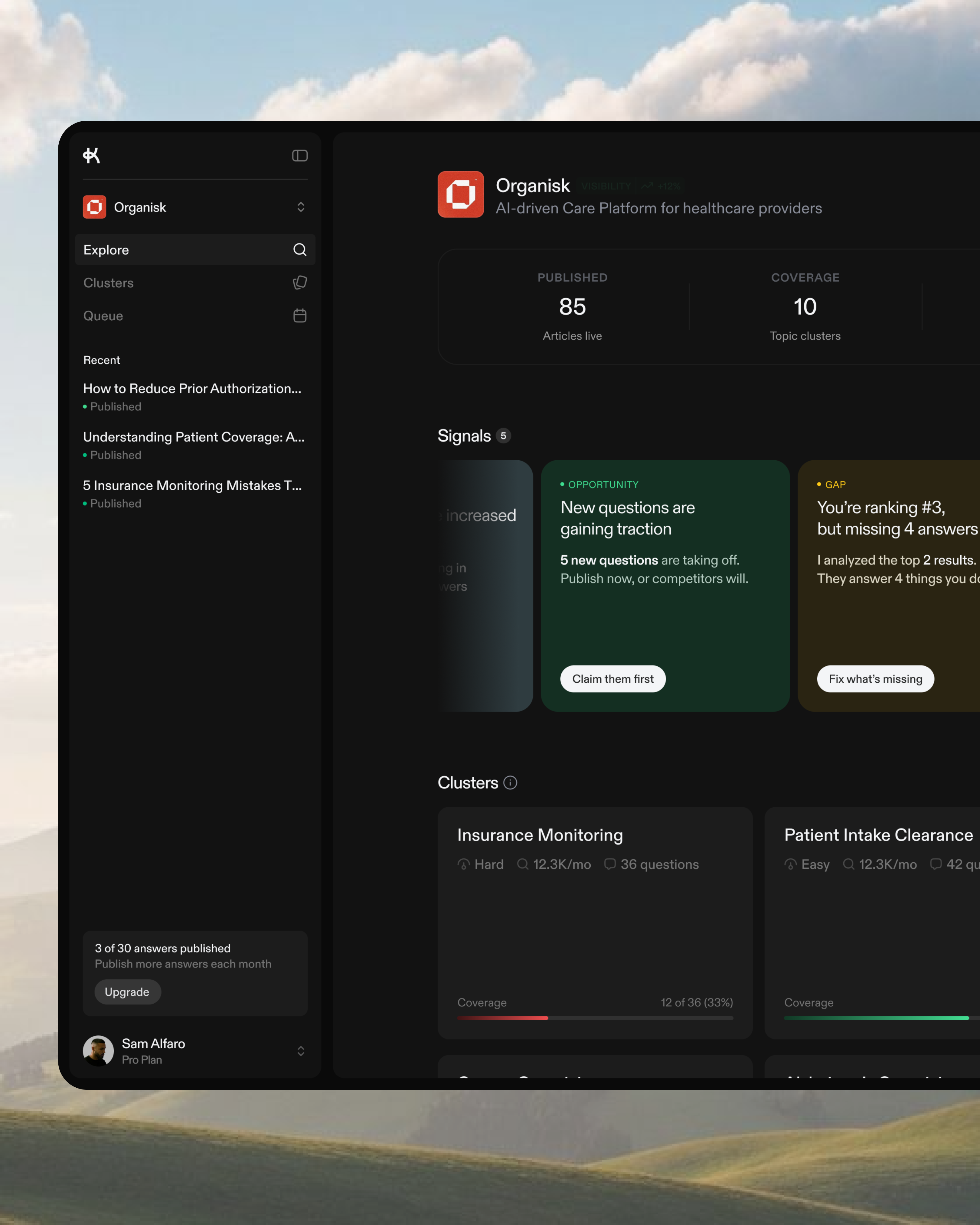The image size is (980, 1225).
Task: Click the search icon beside Explore
Action: coord(299,250)
